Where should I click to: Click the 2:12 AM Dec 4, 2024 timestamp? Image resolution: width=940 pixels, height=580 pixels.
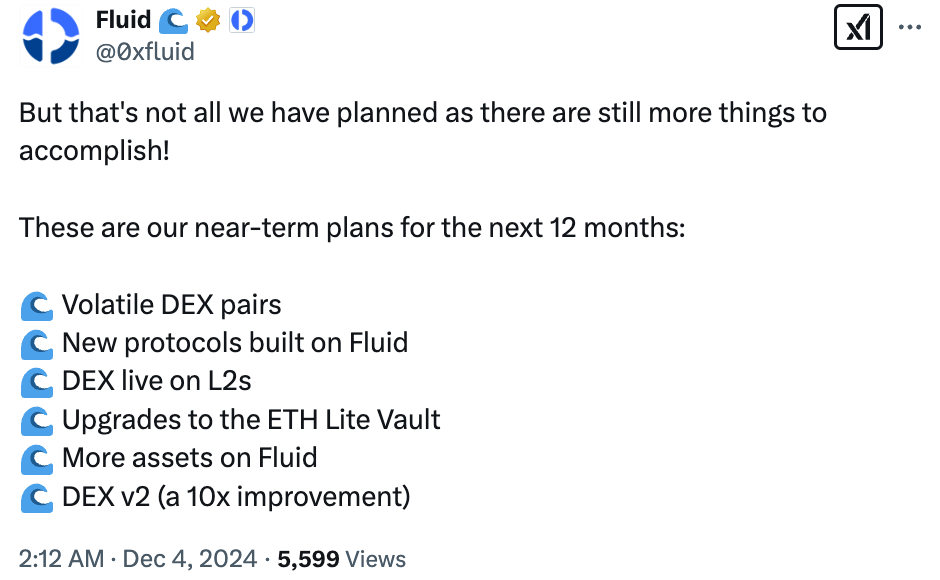tap(138, 559)
